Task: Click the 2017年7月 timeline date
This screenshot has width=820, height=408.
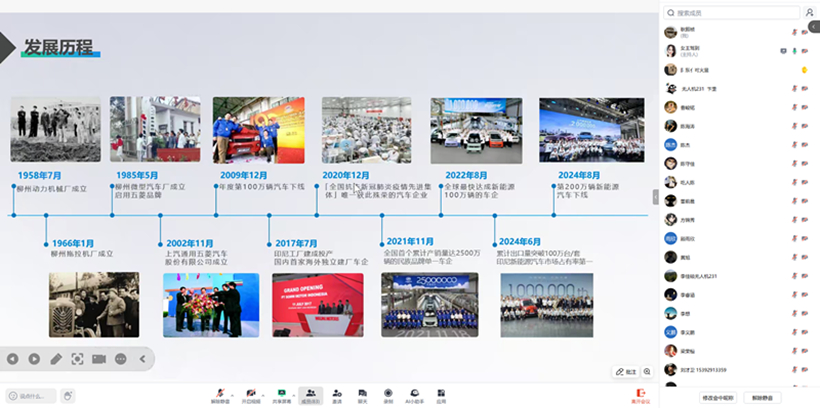Action: point(296,243)
